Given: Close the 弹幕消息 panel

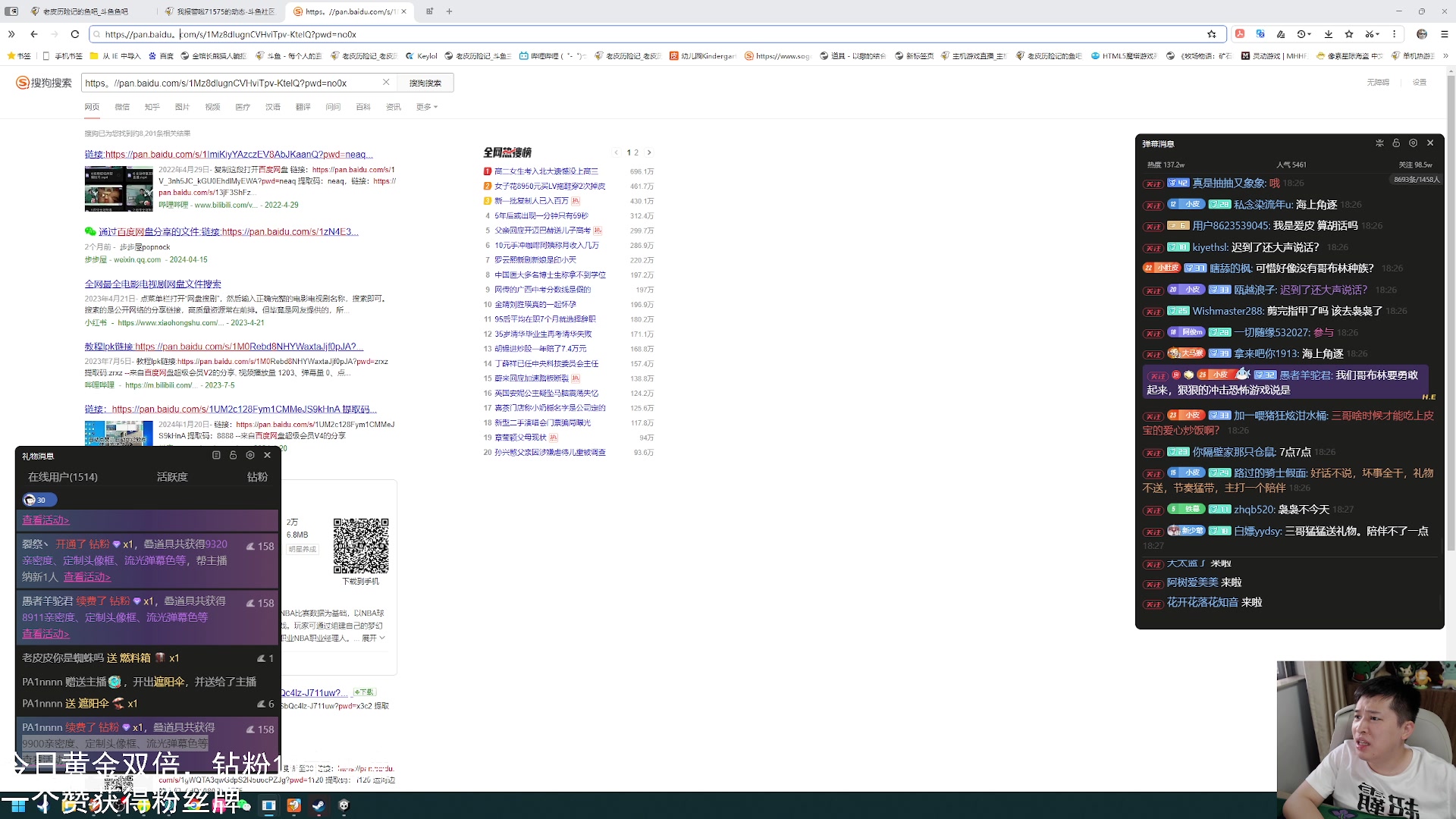Looking at the screenshot, I should coord(1431,143).
